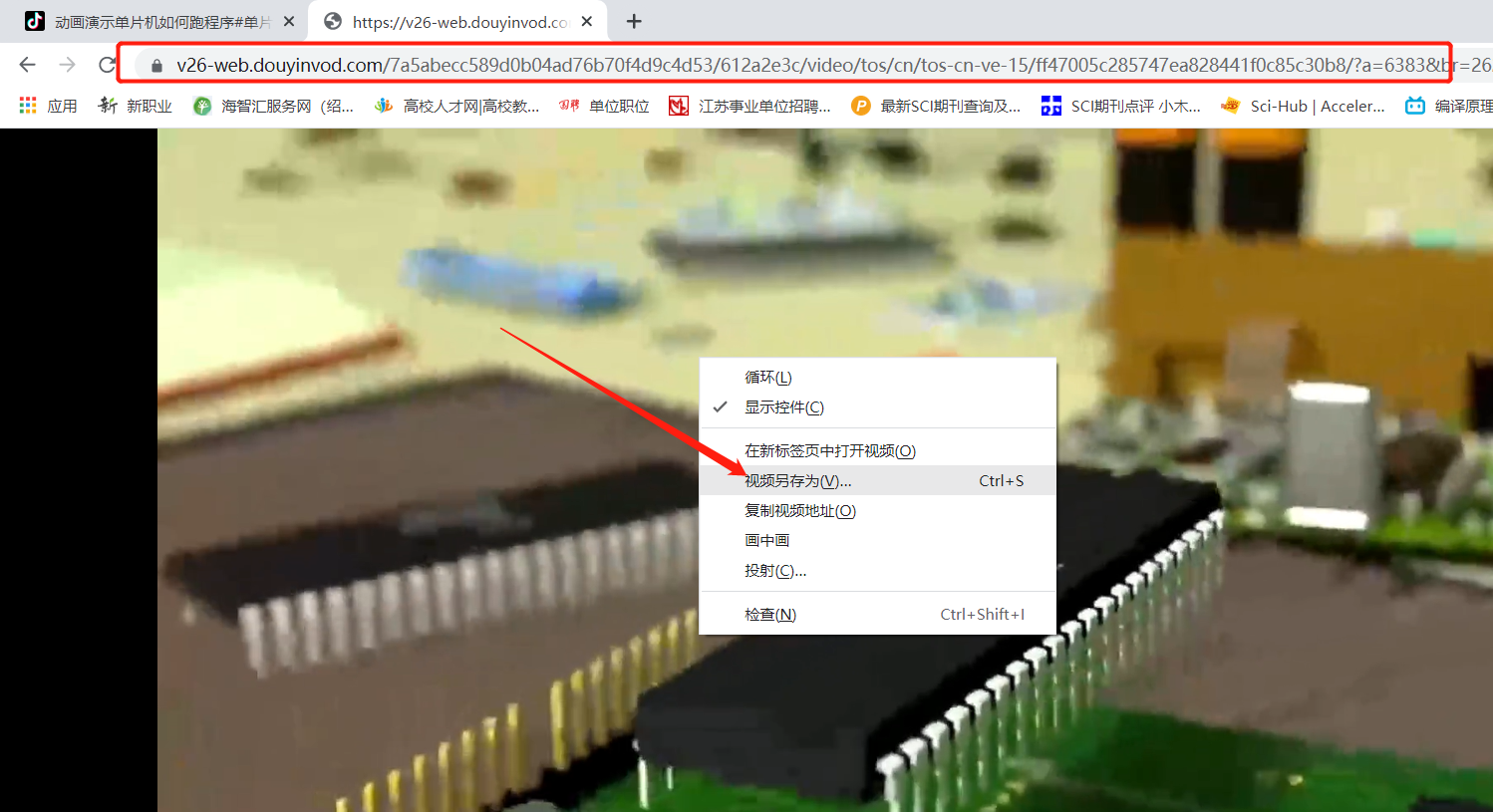This screenshot has width=1493, height=812.
Task: Go forward with the browser forward arrow
Action: (x=67, y=65)
